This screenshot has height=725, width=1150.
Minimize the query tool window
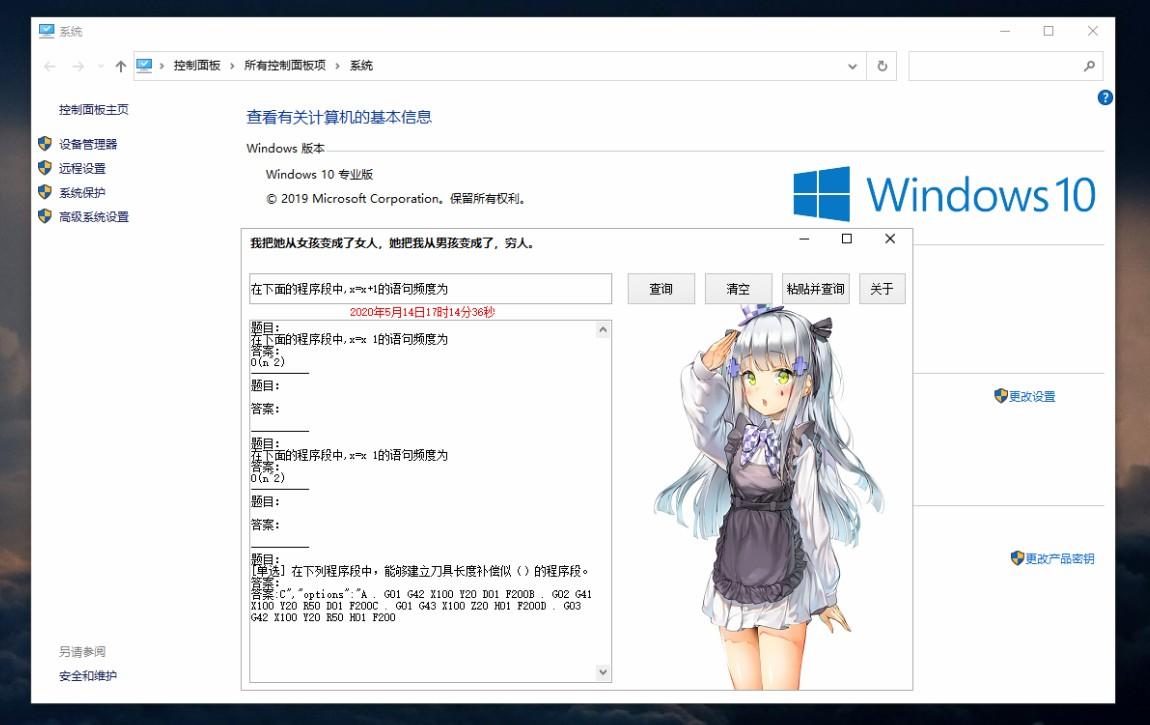(805, 239)
